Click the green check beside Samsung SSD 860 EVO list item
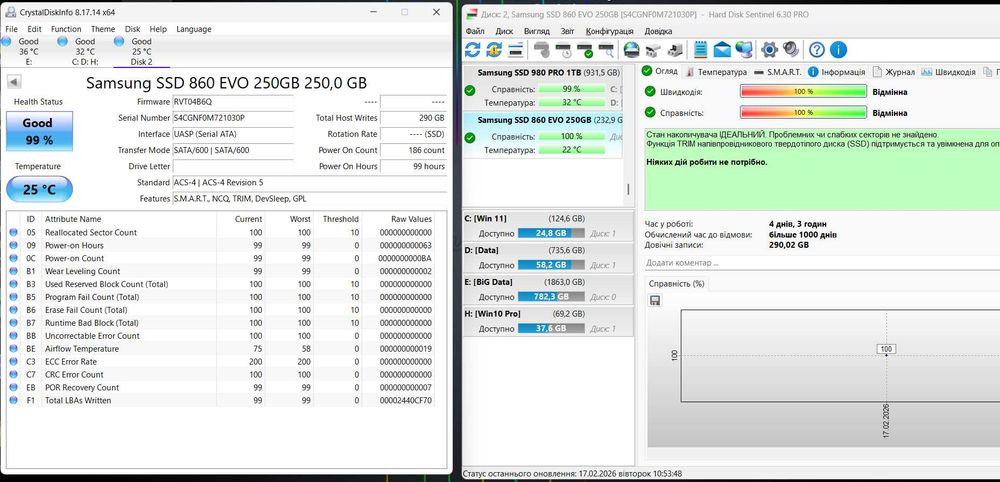Screen dimensions: 1000x482 [470, 138]
